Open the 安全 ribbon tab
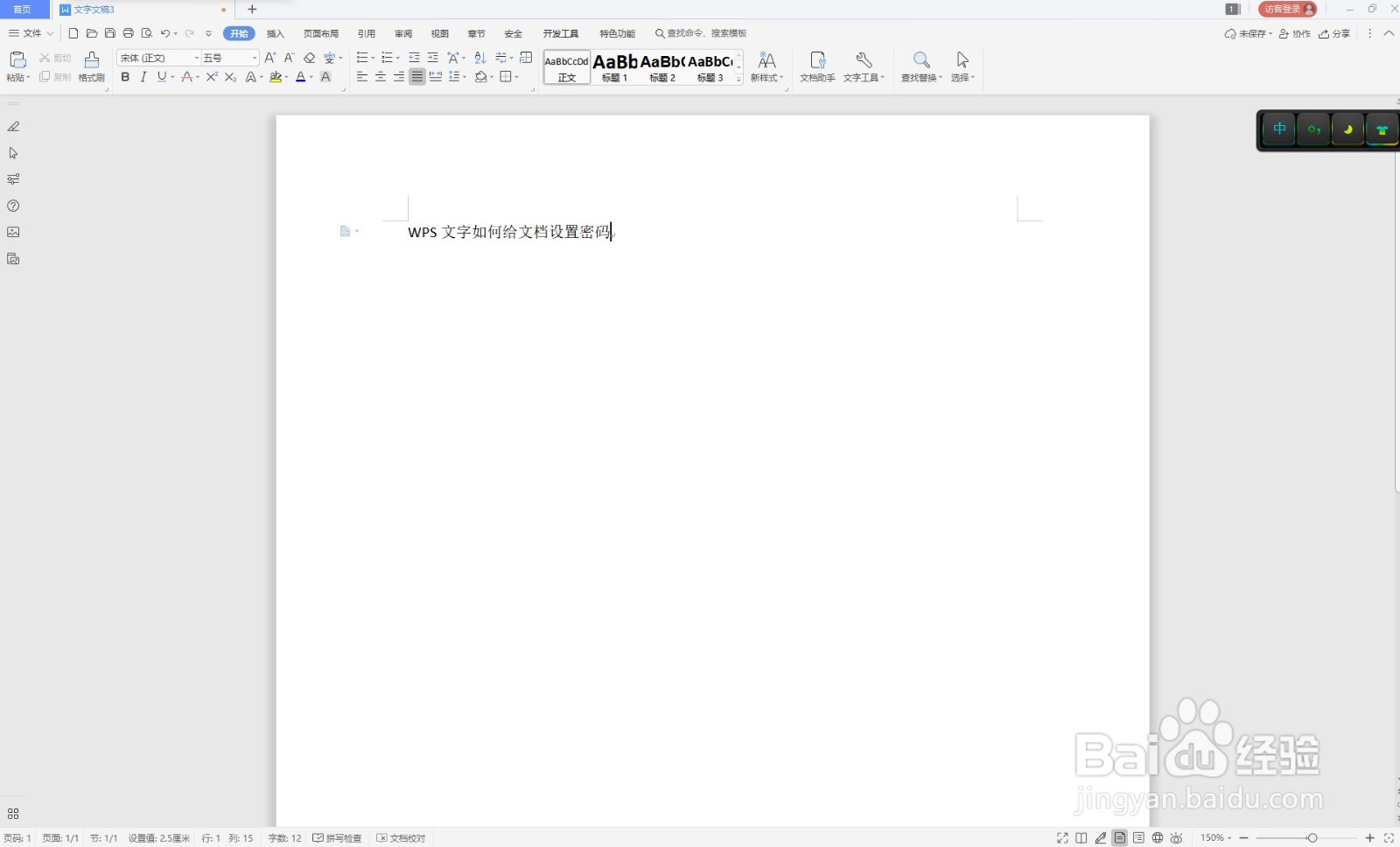1400x847 pixels. point(513,33)
